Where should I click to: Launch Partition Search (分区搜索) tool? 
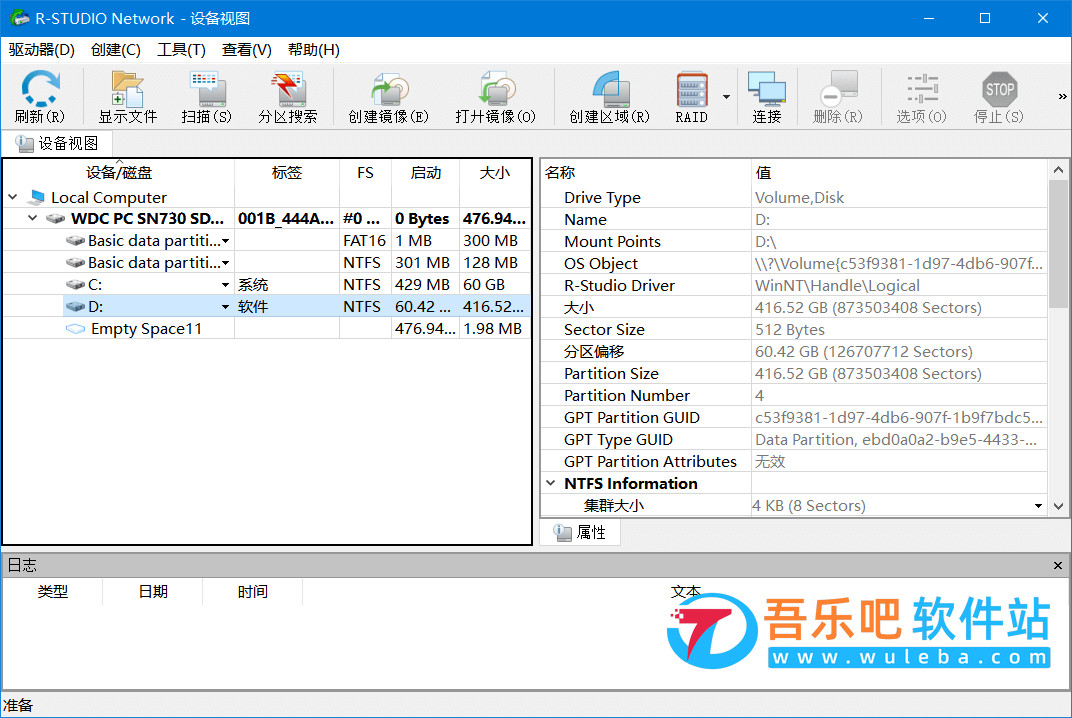pos(288,96)
